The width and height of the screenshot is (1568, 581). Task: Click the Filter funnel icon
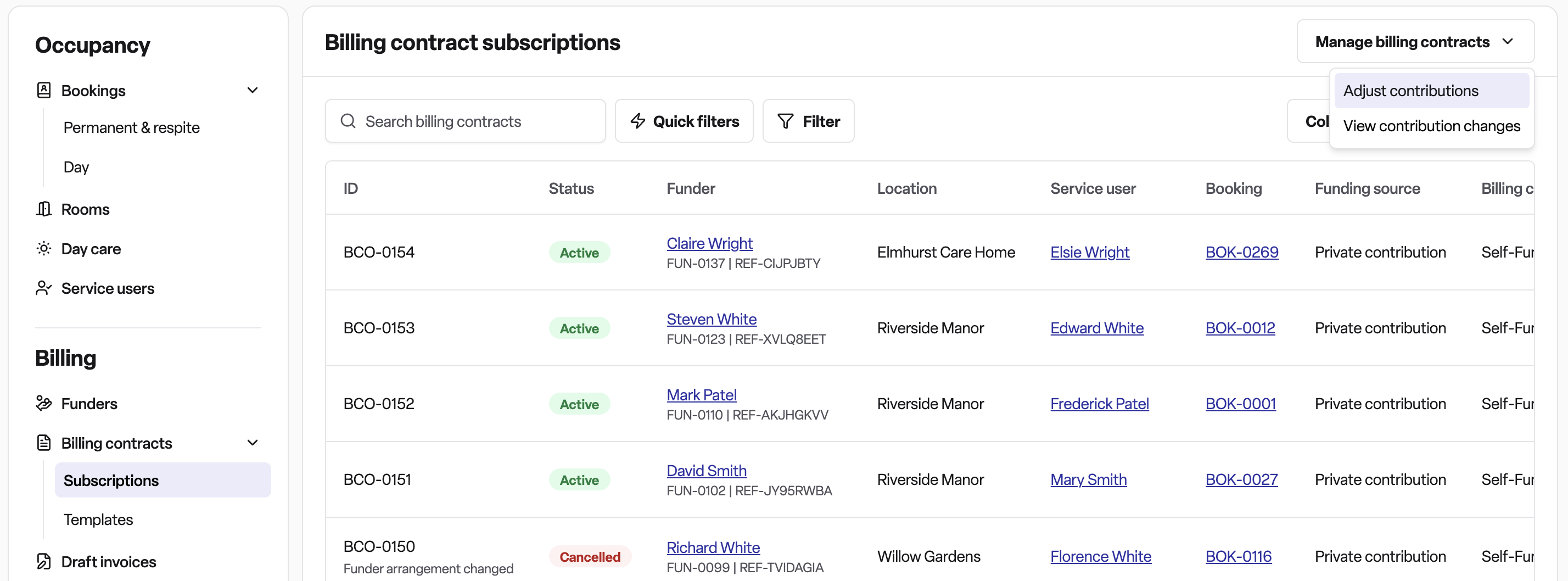click(x=785, y=121)
